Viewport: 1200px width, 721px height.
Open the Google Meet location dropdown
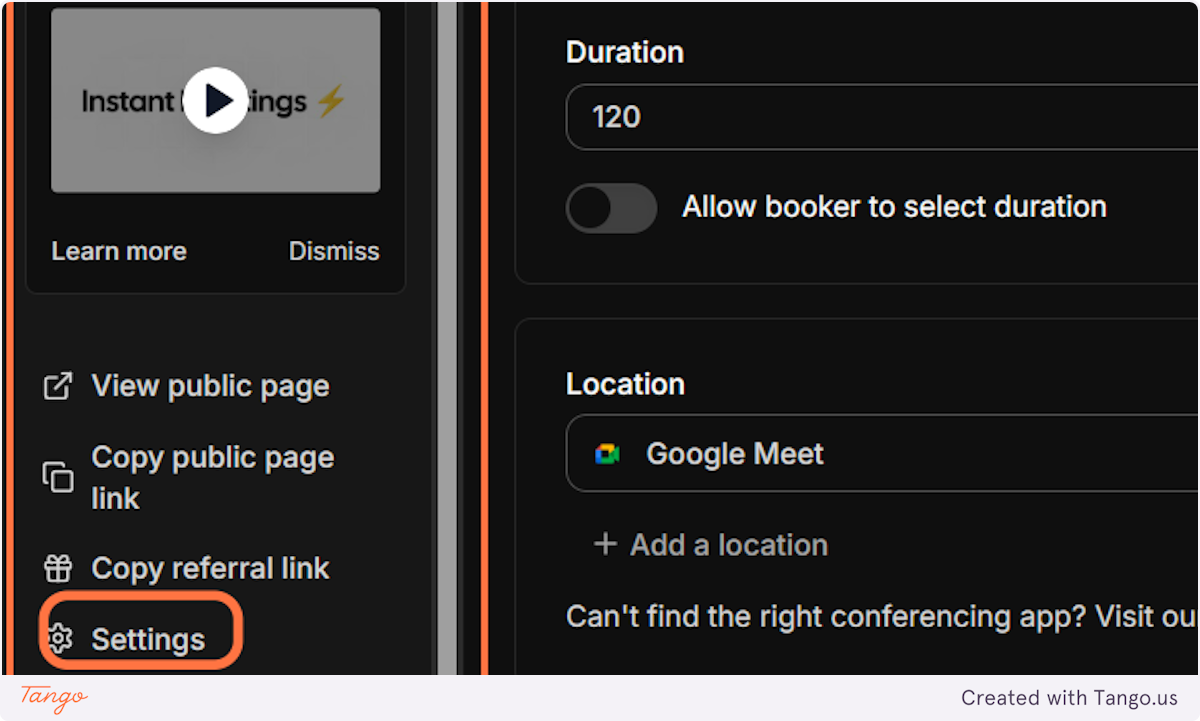882,454
